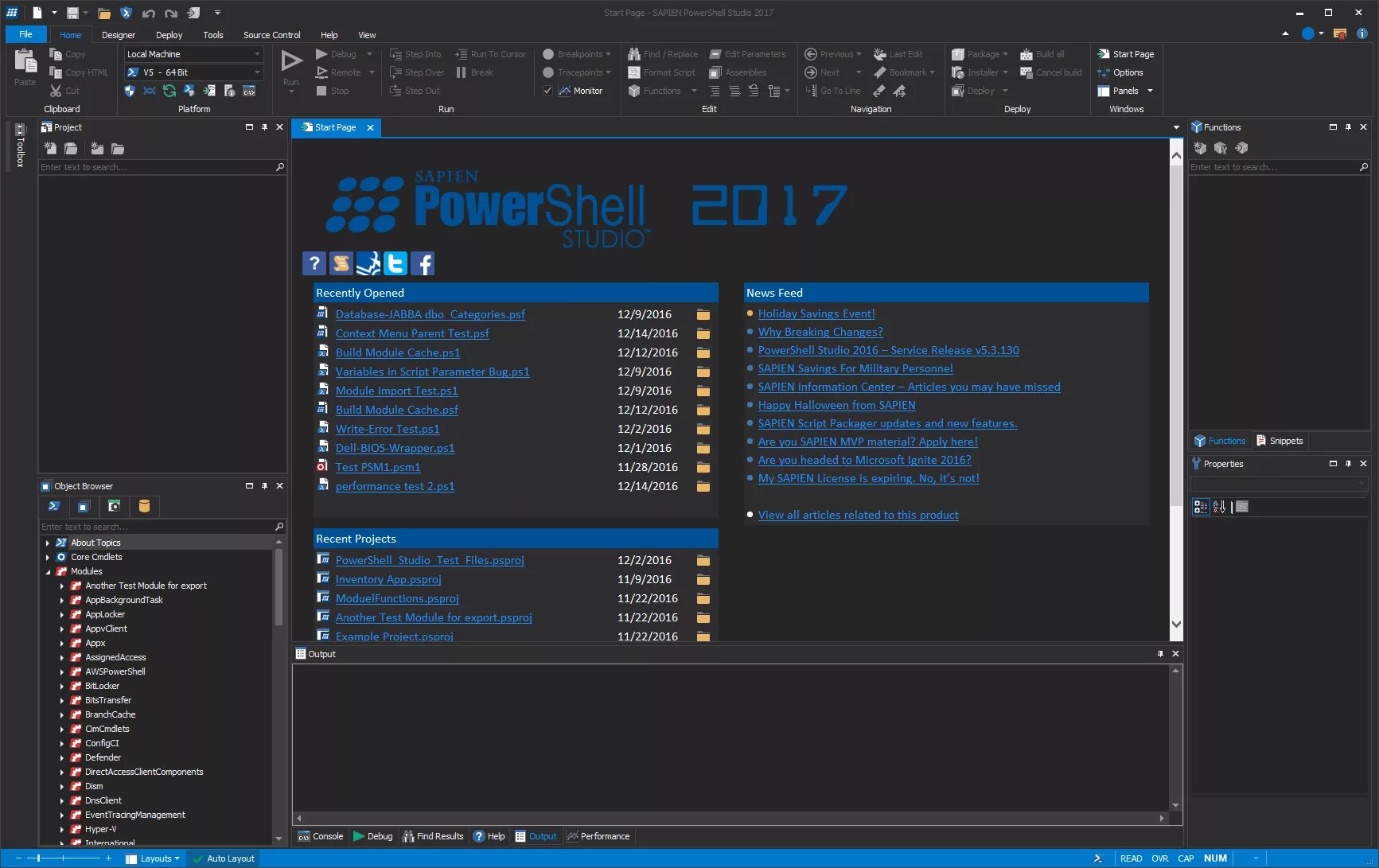Expand the BitLocker module node
Image resolution: width=1379 pixels, height=868 pixels.
coord(62,686)
